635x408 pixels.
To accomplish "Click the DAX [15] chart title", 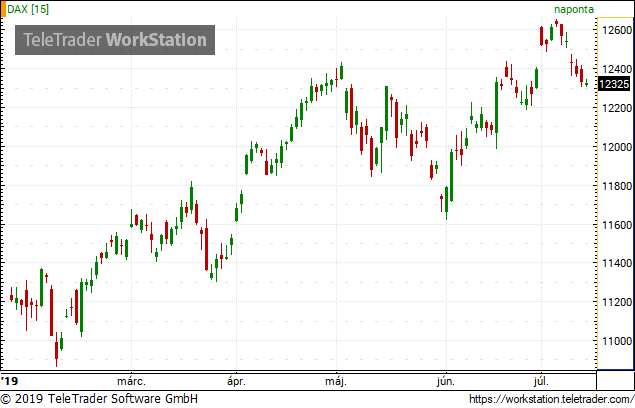I will (28, 9).
